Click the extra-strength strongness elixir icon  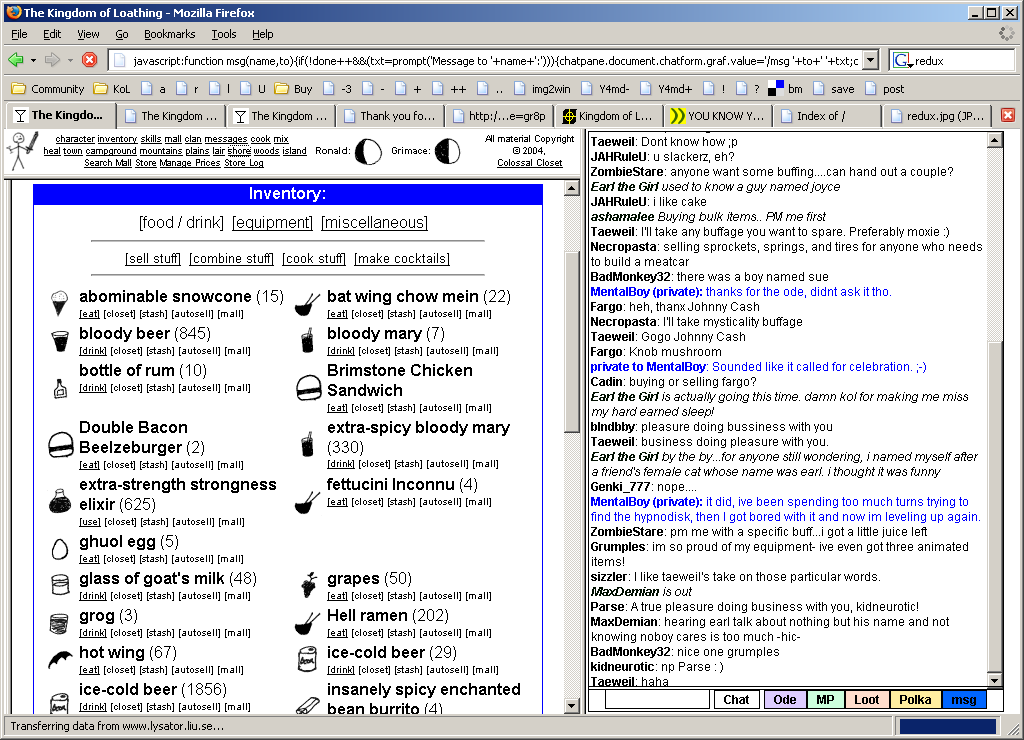pyautogui.click(x=60, y=502)
